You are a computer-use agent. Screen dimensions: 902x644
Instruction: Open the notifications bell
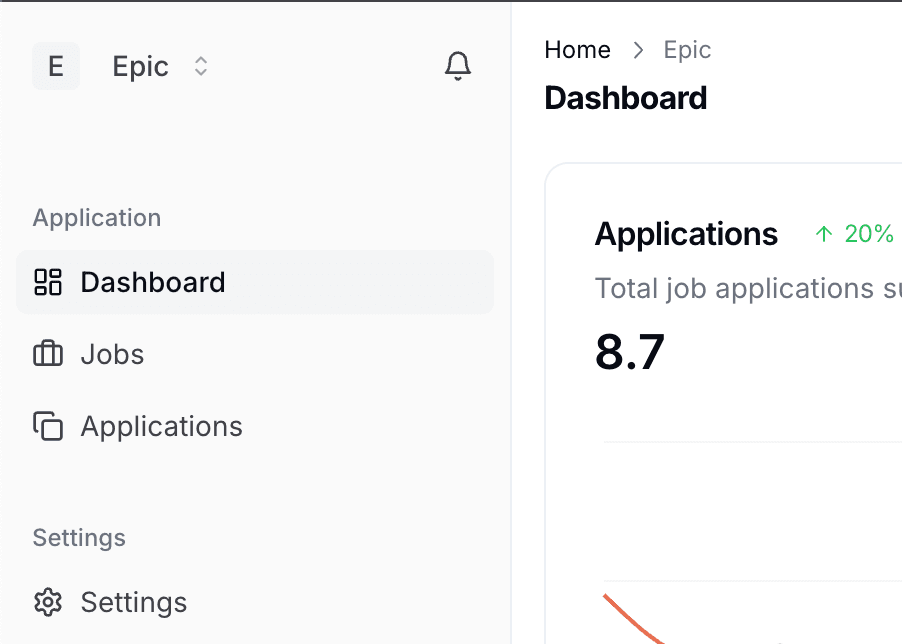[x=458, y=66]
